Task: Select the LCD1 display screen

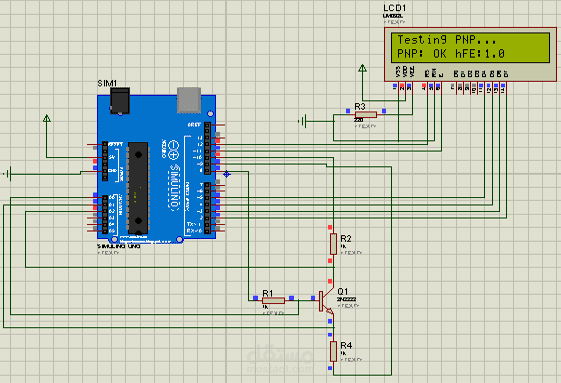Action: 470,47
